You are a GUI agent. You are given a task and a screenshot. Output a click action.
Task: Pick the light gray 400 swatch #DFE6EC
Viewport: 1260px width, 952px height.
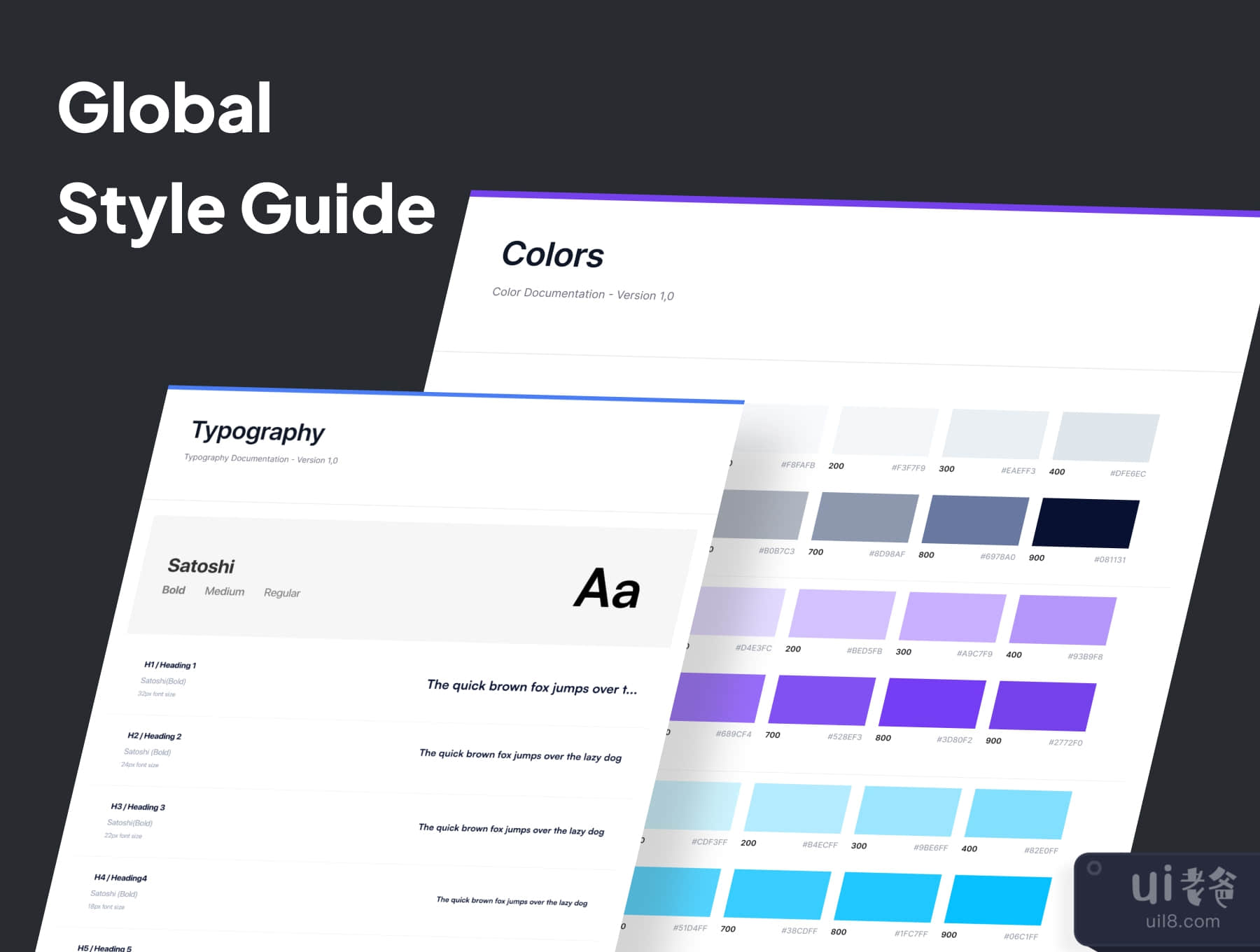point(1106,437)
